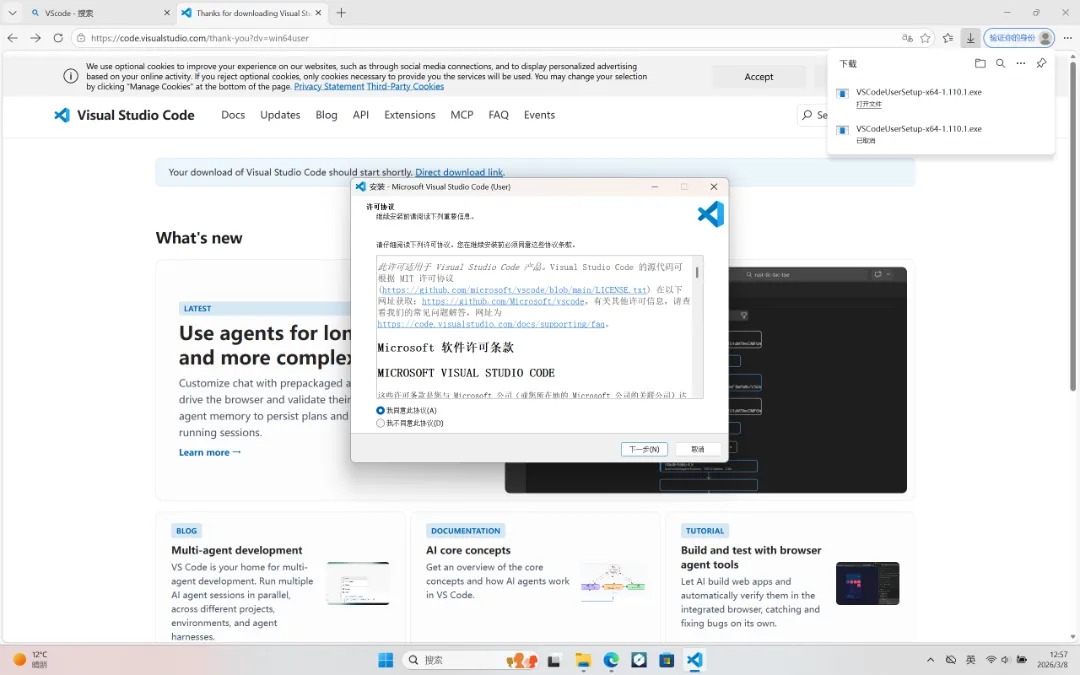Open the first VSCodeUserSetup file icon in downloads
This screenshot has height=675, width=1080.
842,93
